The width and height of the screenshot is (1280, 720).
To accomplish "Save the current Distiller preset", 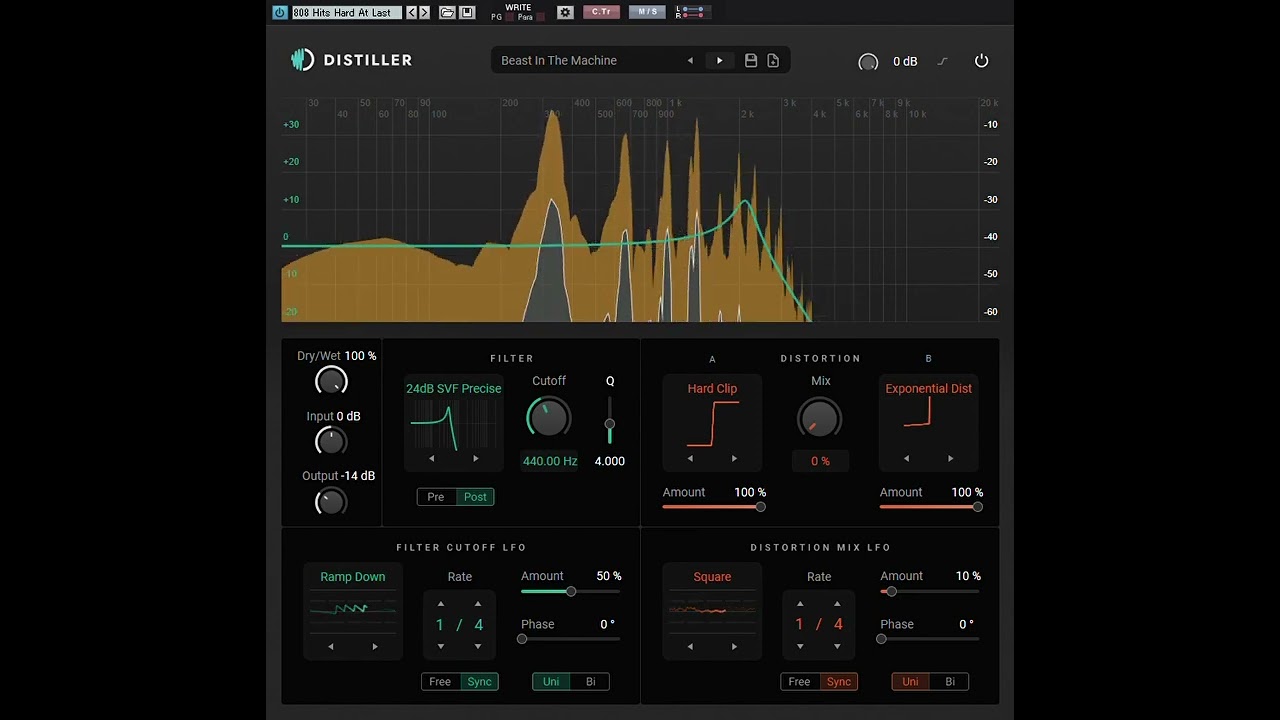I will [751, 61].
